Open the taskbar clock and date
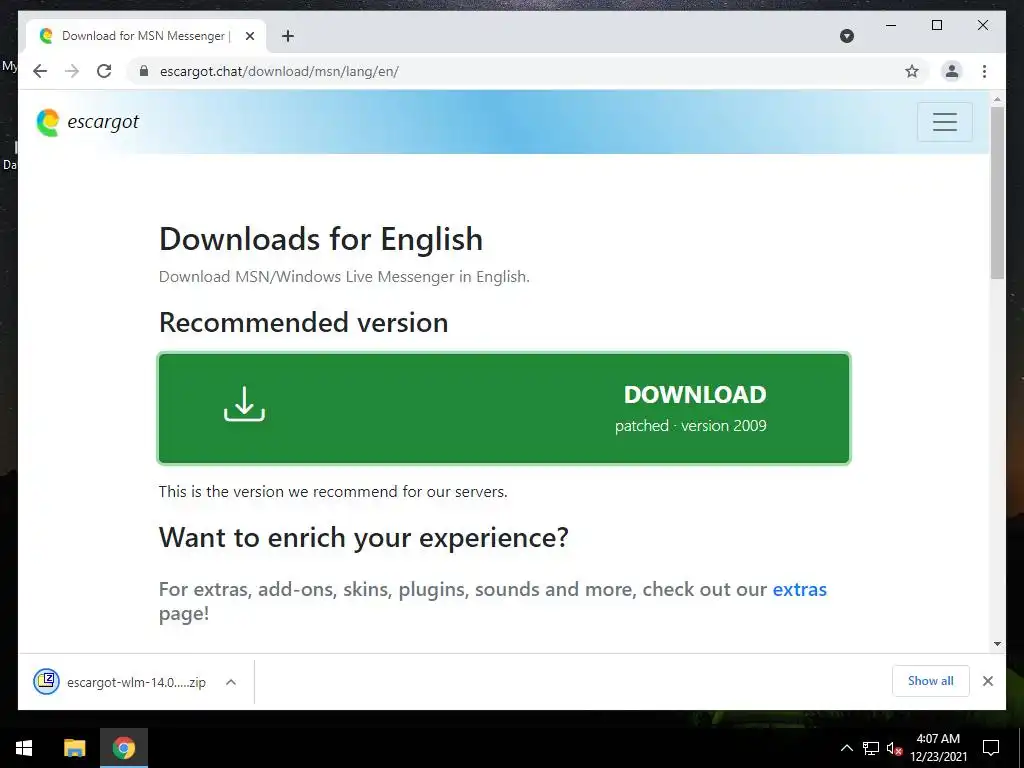Viewport: 1024px width, 768px height. (938, 748)
